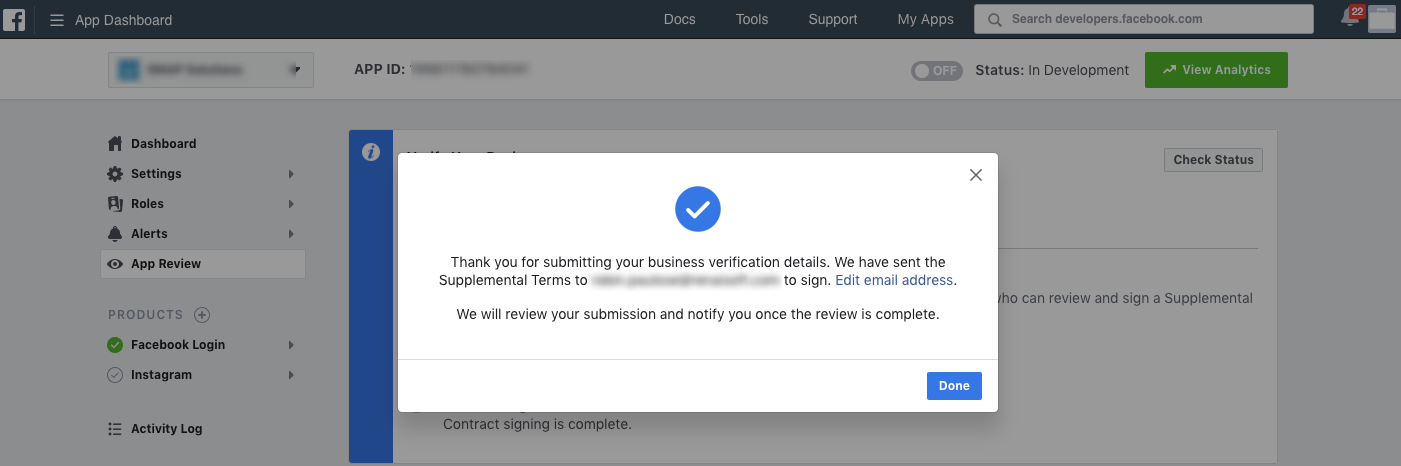Click the Alerts bell icon in sidebar
Image resolution: width=1401 pixels, height=466 pixels.
(115, 233)
